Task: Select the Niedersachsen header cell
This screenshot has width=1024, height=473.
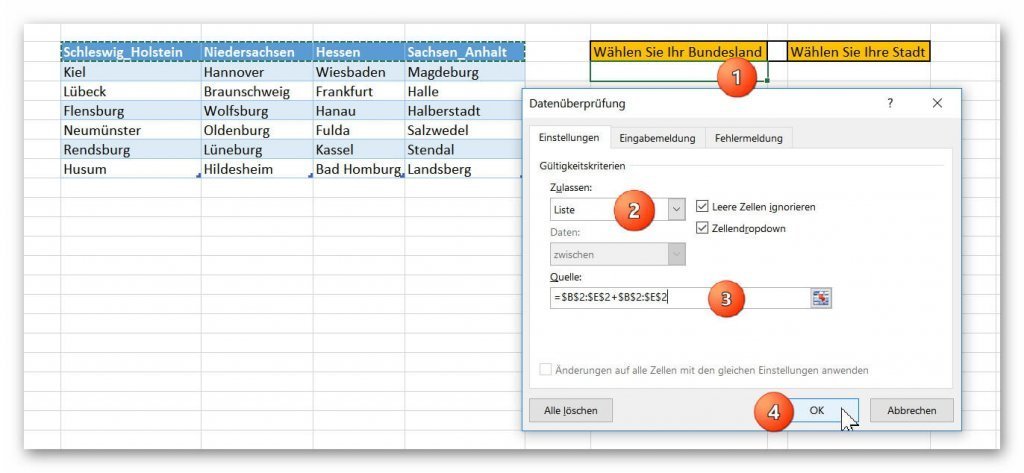Action: click(x=257, y=52)
